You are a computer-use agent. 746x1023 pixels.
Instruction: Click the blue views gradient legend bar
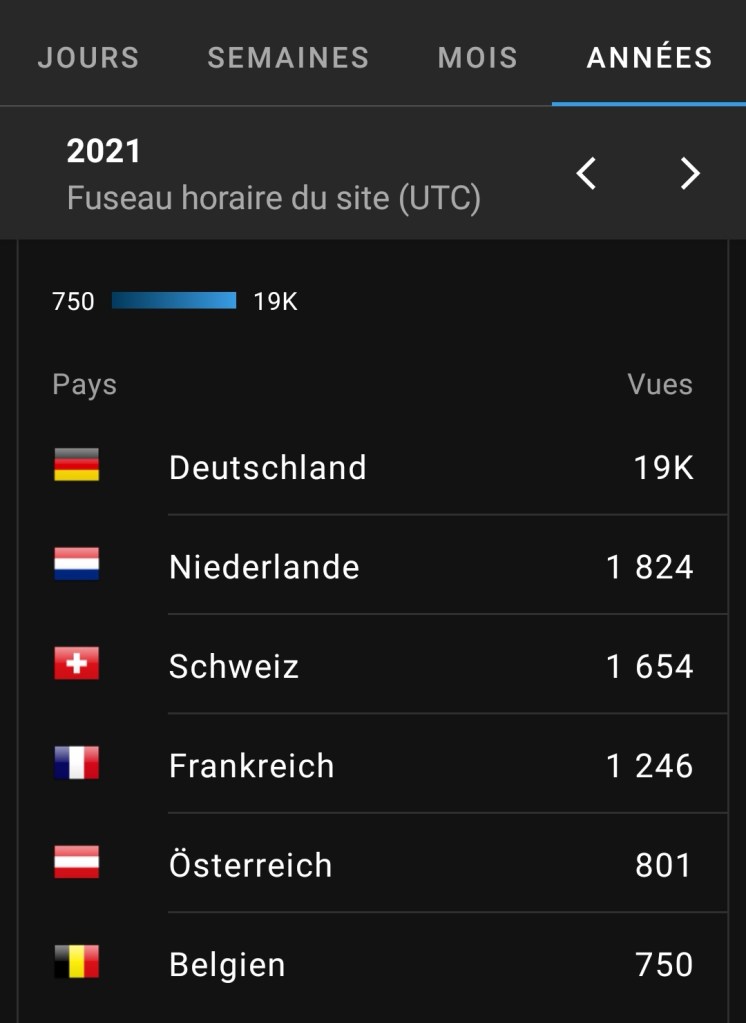coord(174,301)
